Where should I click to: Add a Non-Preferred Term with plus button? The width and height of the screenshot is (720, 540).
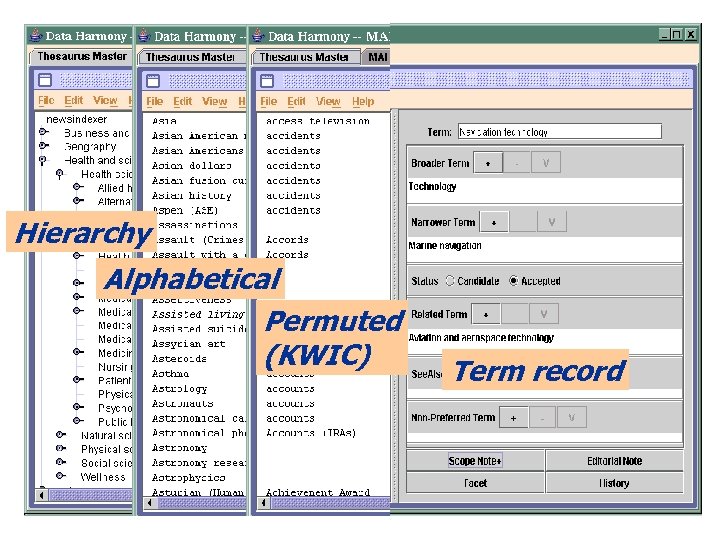(513, 417)
